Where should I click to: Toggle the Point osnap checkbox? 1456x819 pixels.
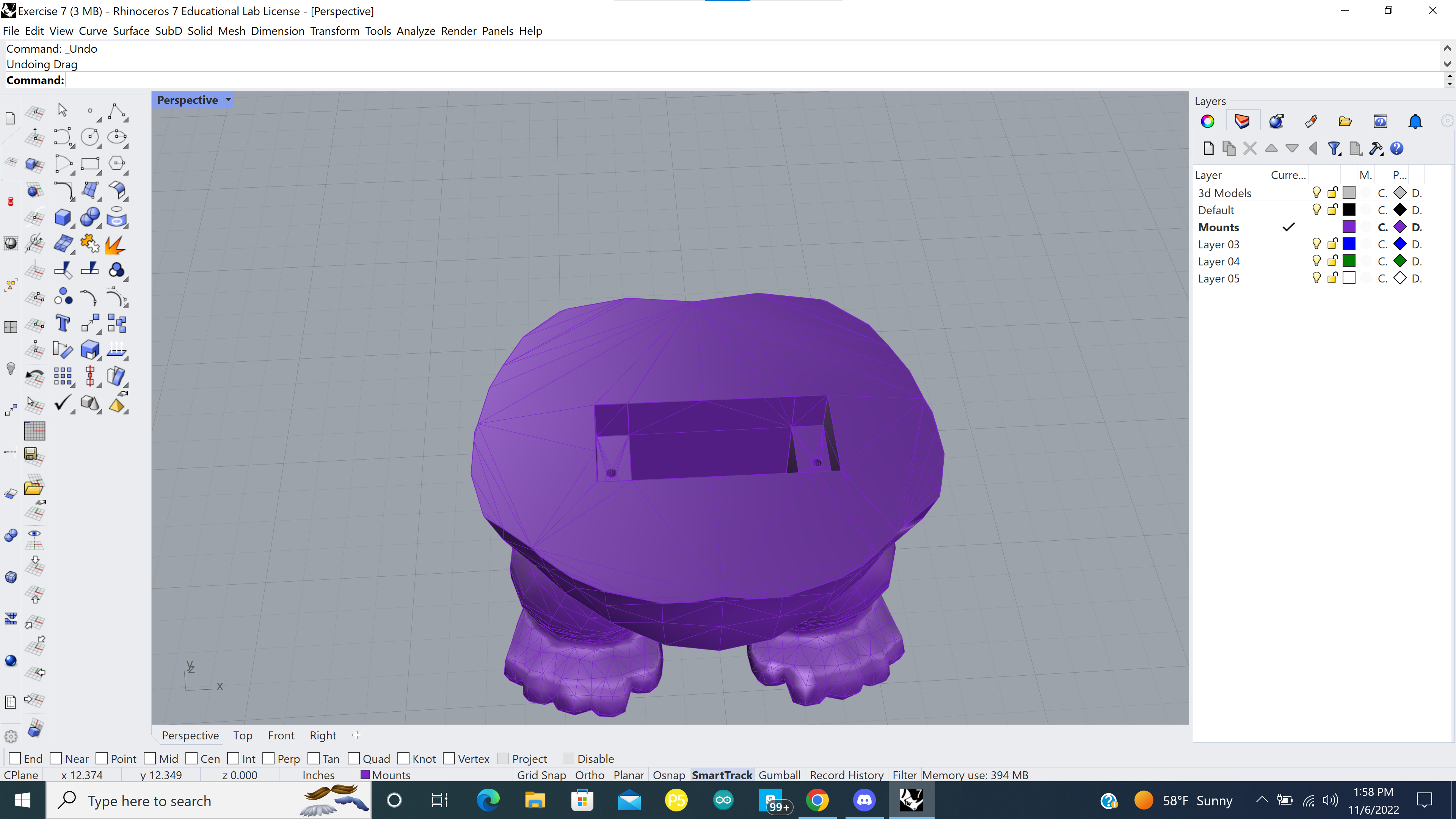pos(102,758)
